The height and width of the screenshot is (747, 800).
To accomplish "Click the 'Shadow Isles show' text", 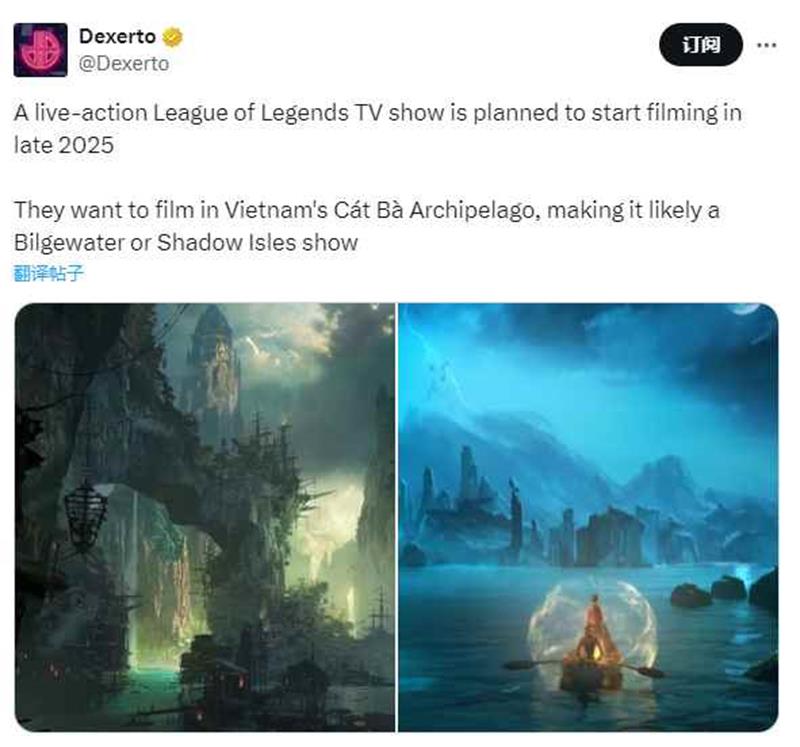I will pyautogui.click(x=257, y=242).
